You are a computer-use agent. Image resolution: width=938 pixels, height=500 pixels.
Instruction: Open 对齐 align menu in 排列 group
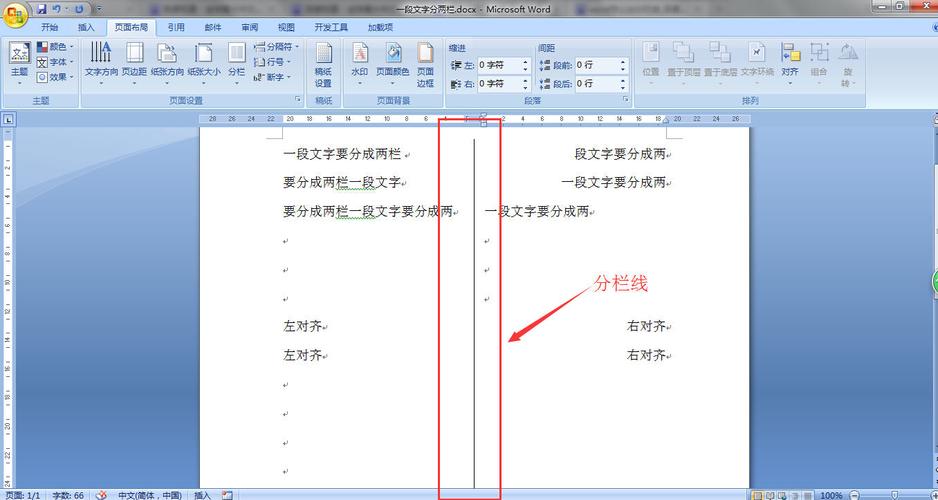pos(790,63)
